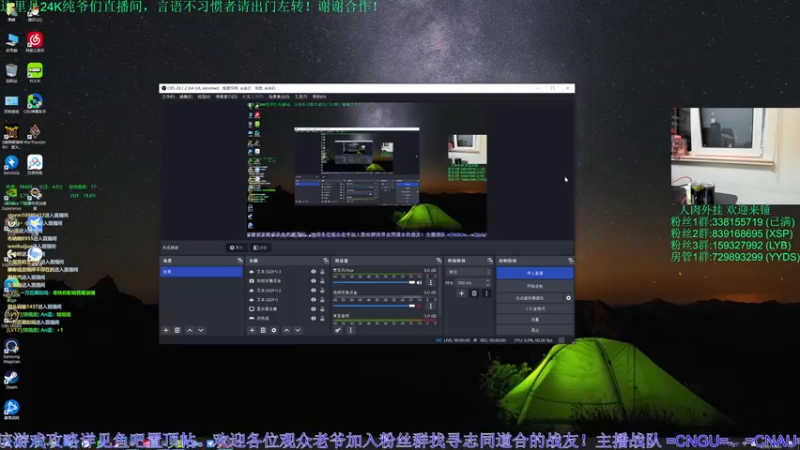This screenshot has width=800, height=450.
Task: Select the highlighted scene in Scenes list
Action: [202, 272]
